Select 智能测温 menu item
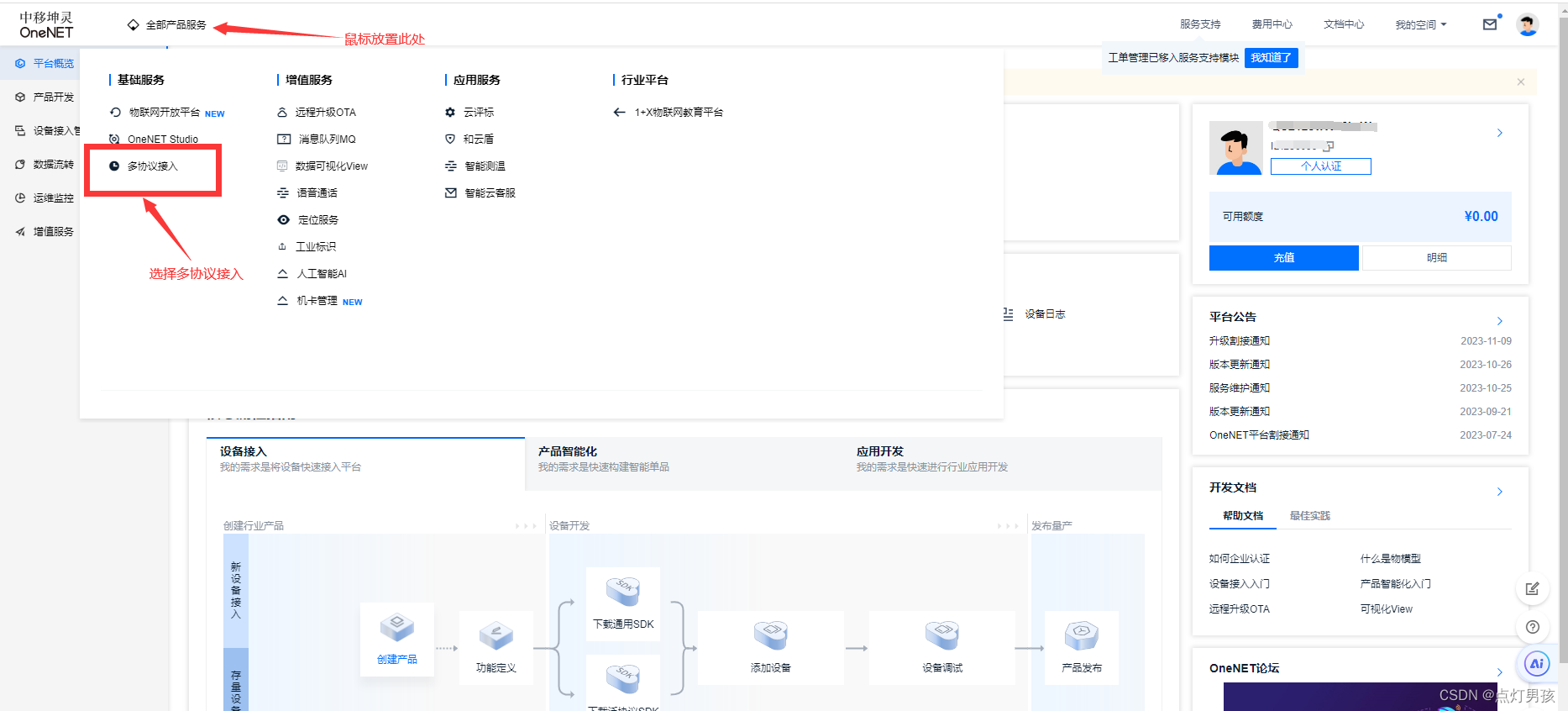The image size is (1568, 711). (475, 166)
